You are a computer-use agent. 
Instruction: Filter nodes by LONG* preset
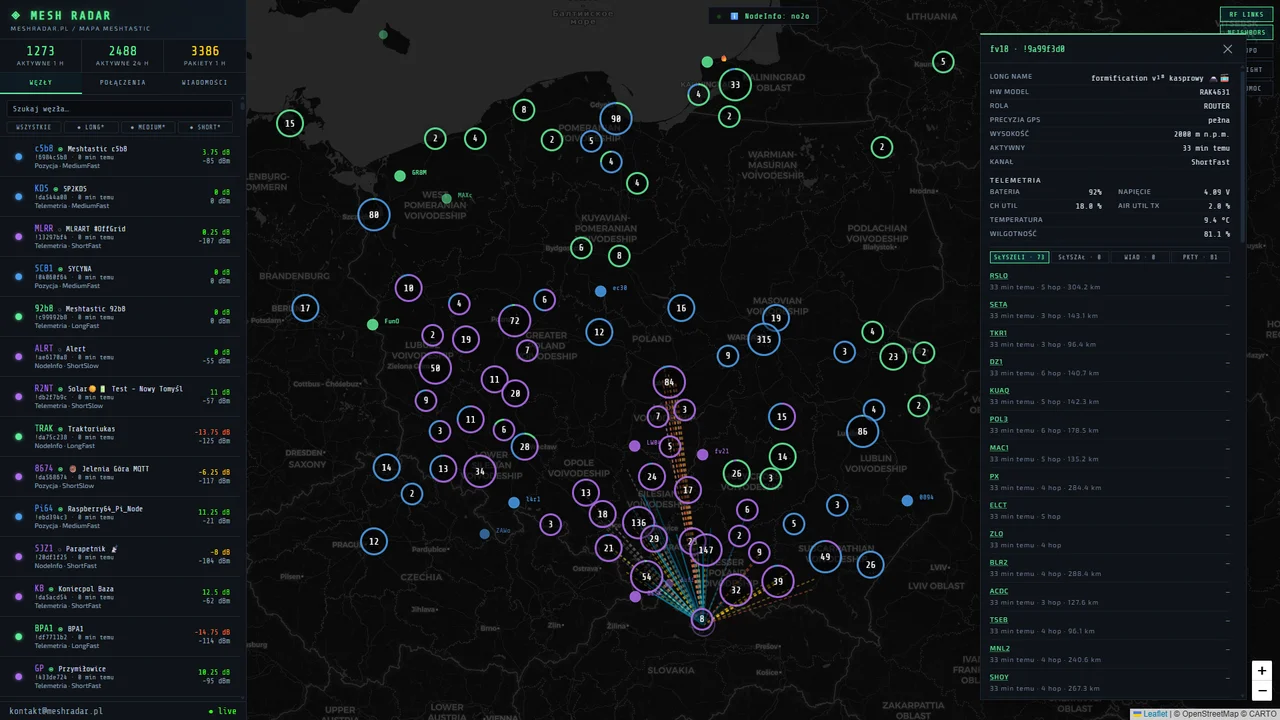(x=91, y=127)
